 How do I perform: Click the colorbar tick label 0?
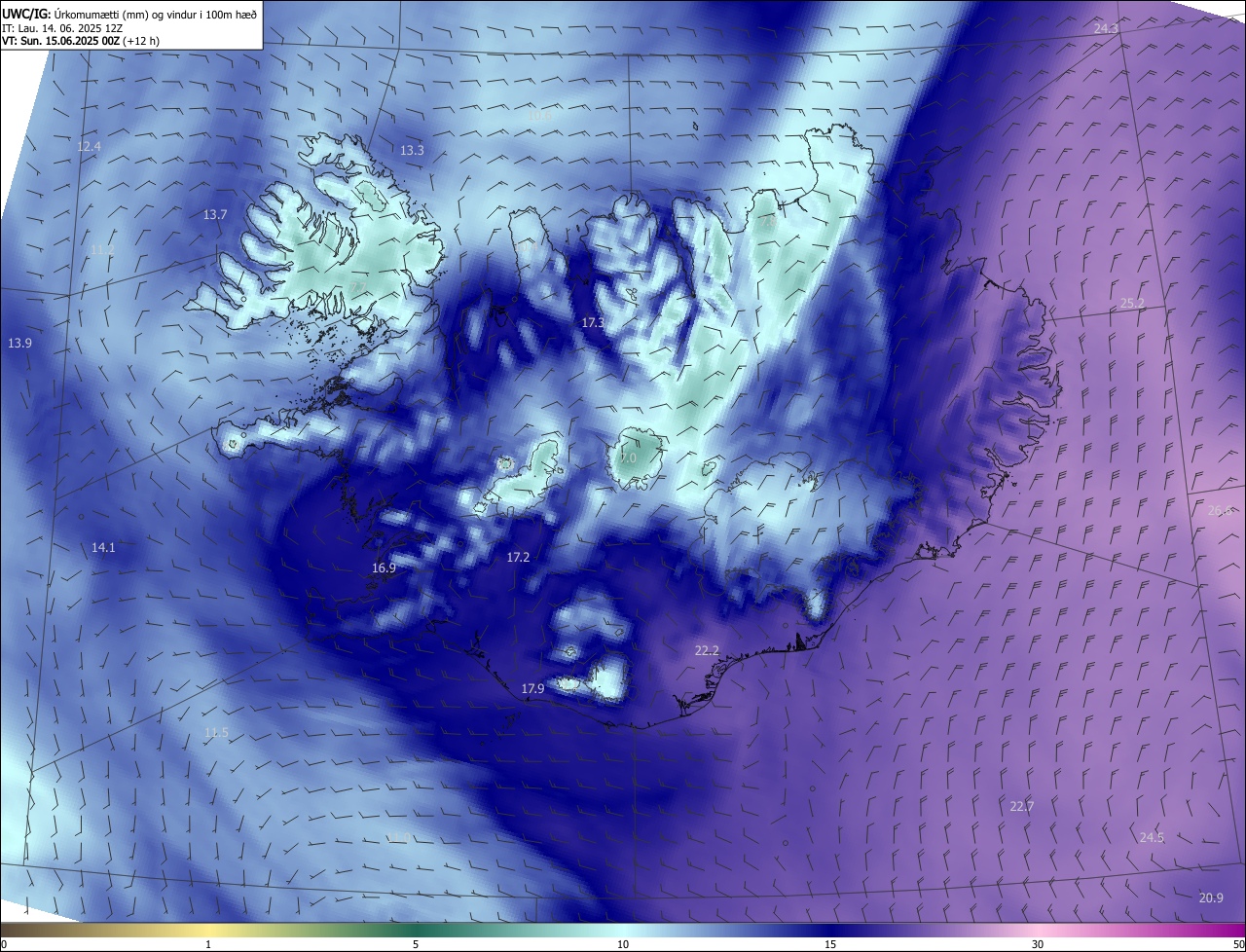(4, 944)
